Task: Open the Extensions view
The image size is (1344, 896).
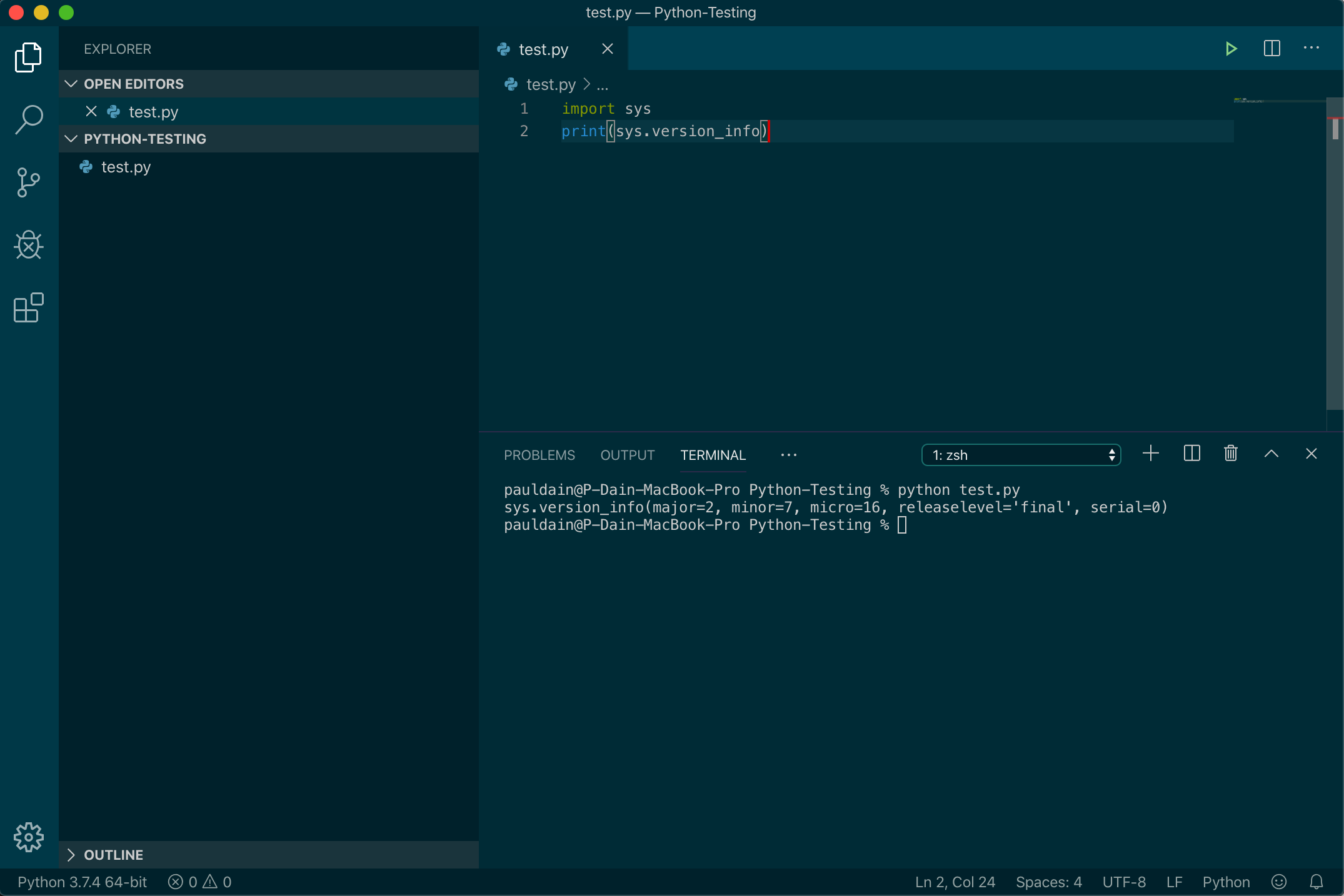Action: (x=28, y=307)
